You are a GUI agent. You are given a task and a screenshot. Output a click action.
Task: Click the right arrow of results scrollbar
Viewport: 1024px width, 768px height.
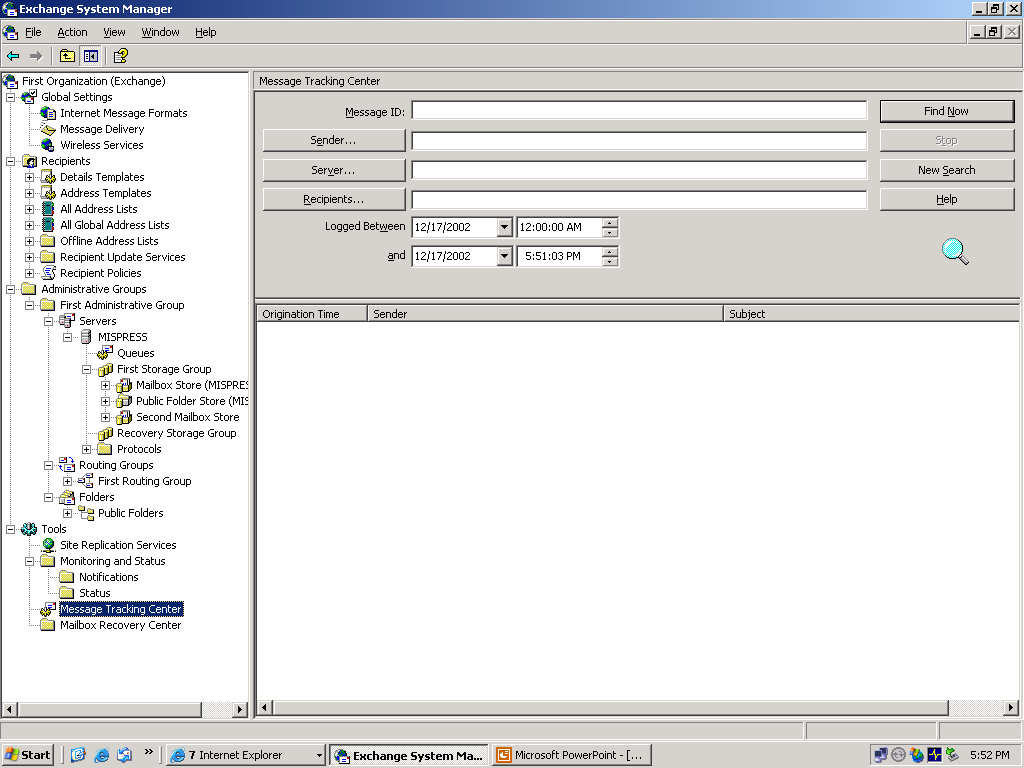[x=1011, y=707]
